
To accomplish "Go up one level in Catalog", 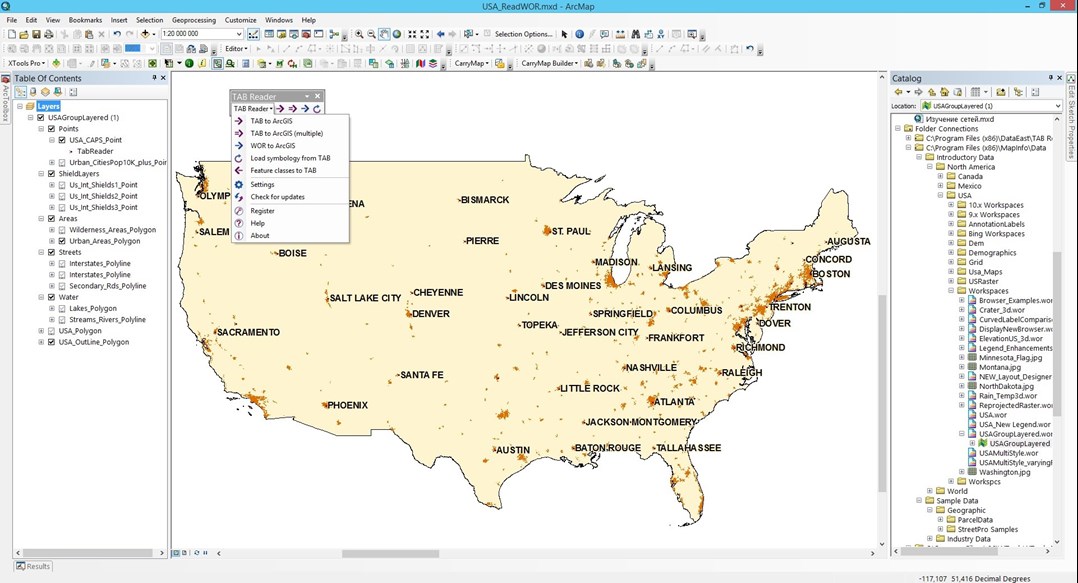I will (932, 91).
